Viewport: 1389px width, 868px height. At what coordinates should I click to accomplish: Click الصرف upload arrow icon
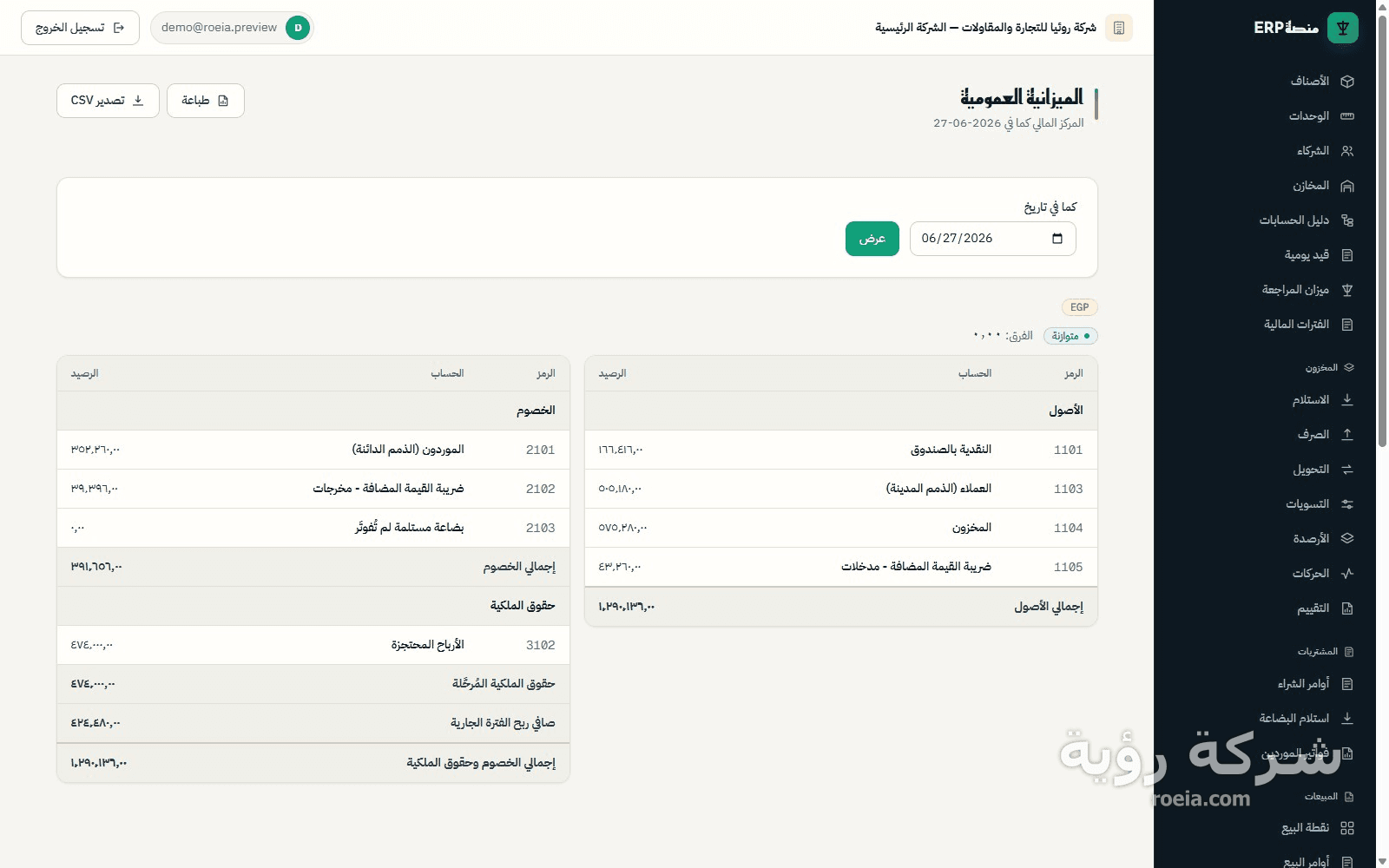pos(1347,435)
